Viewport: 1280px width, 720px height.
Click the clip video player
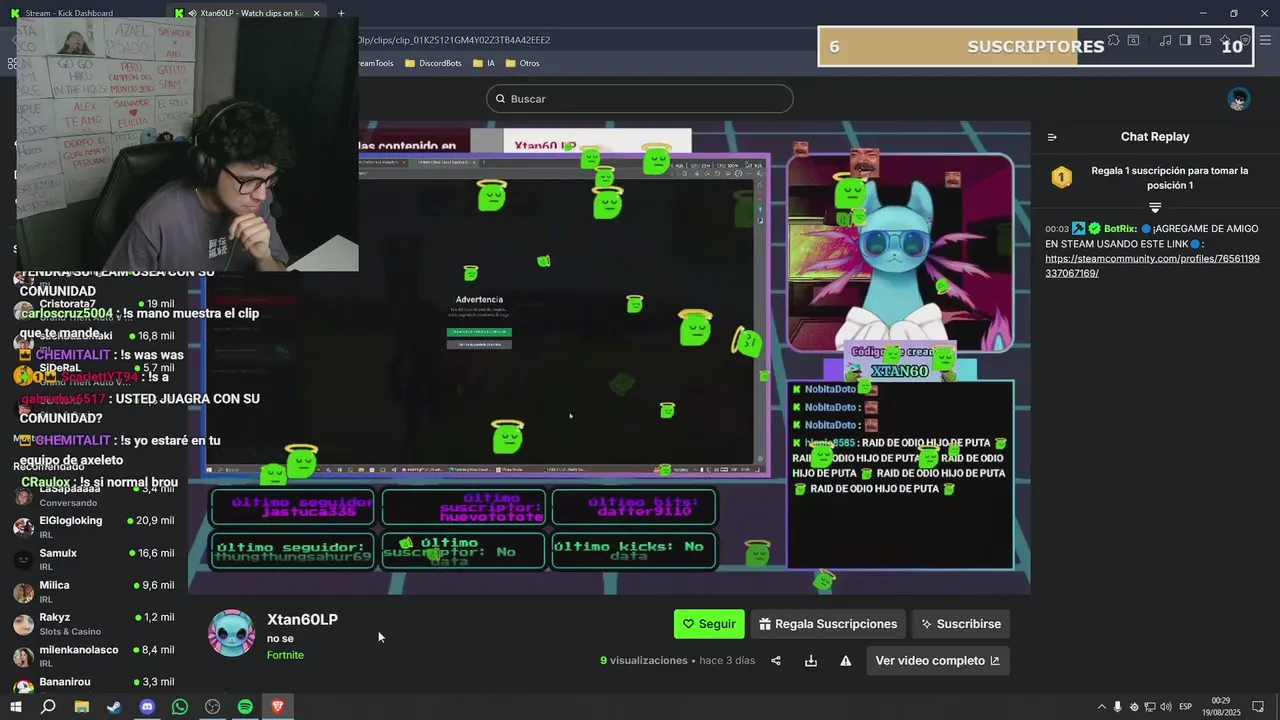[x=609, y=358]
